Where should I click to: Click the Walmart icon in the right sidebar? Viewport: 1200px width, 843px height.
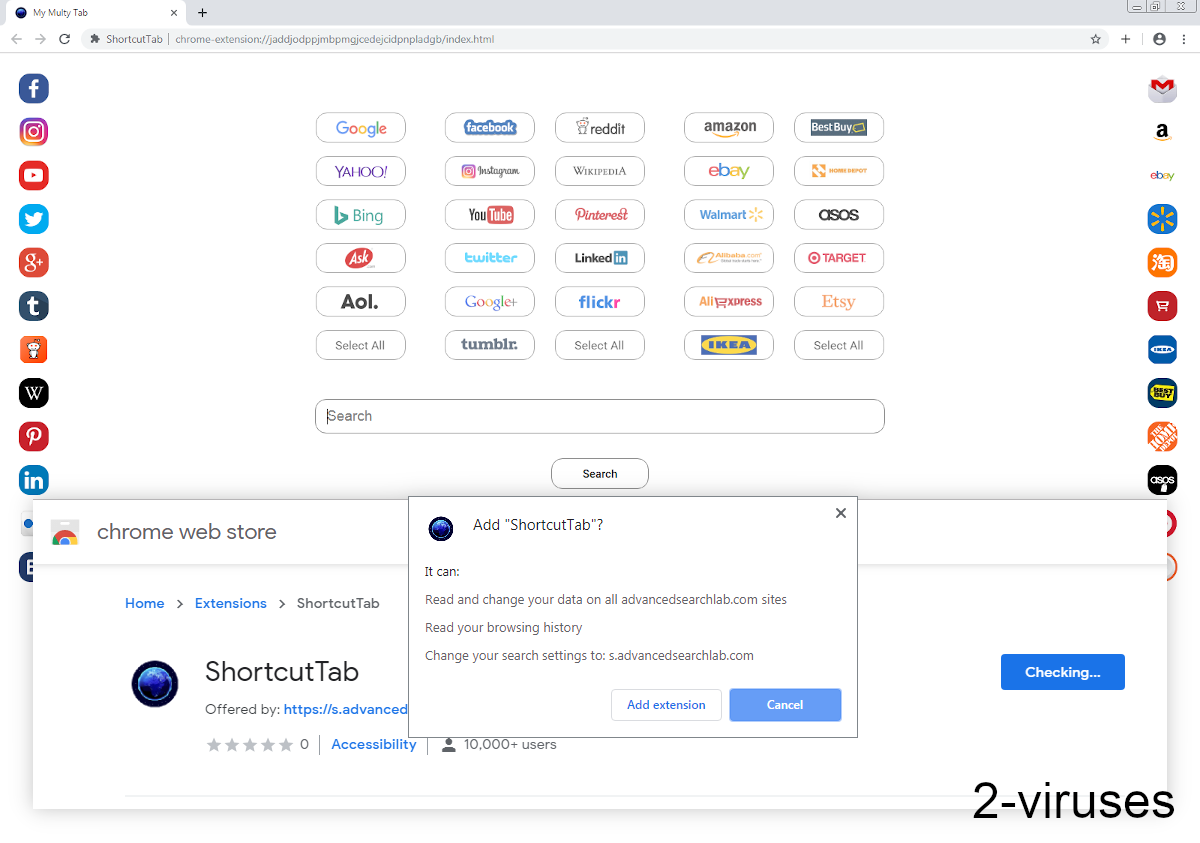click(1162, 218)
